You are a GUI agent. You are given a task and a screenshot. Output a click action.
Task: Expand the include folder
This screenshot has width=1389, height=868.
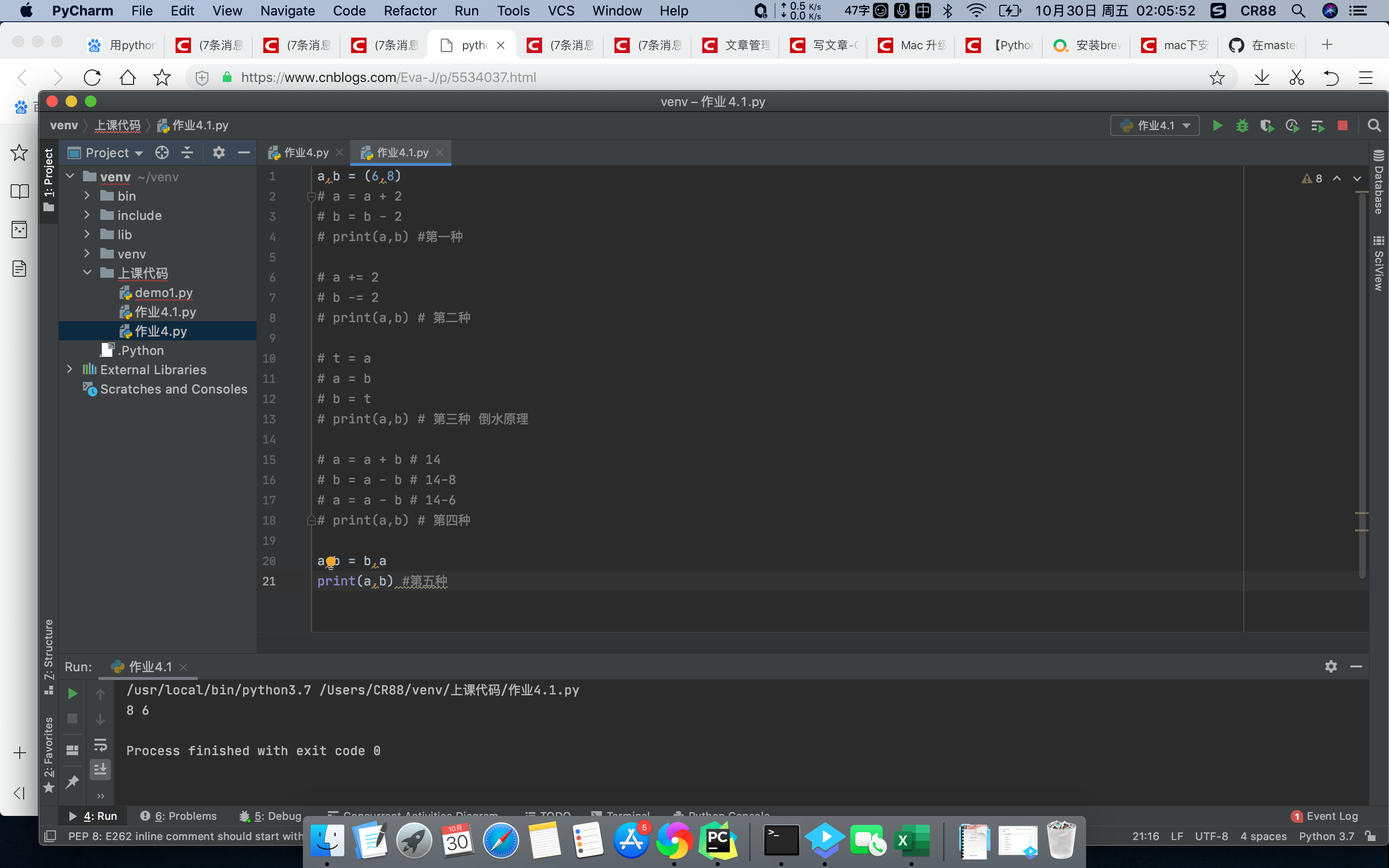pos(87,215)
